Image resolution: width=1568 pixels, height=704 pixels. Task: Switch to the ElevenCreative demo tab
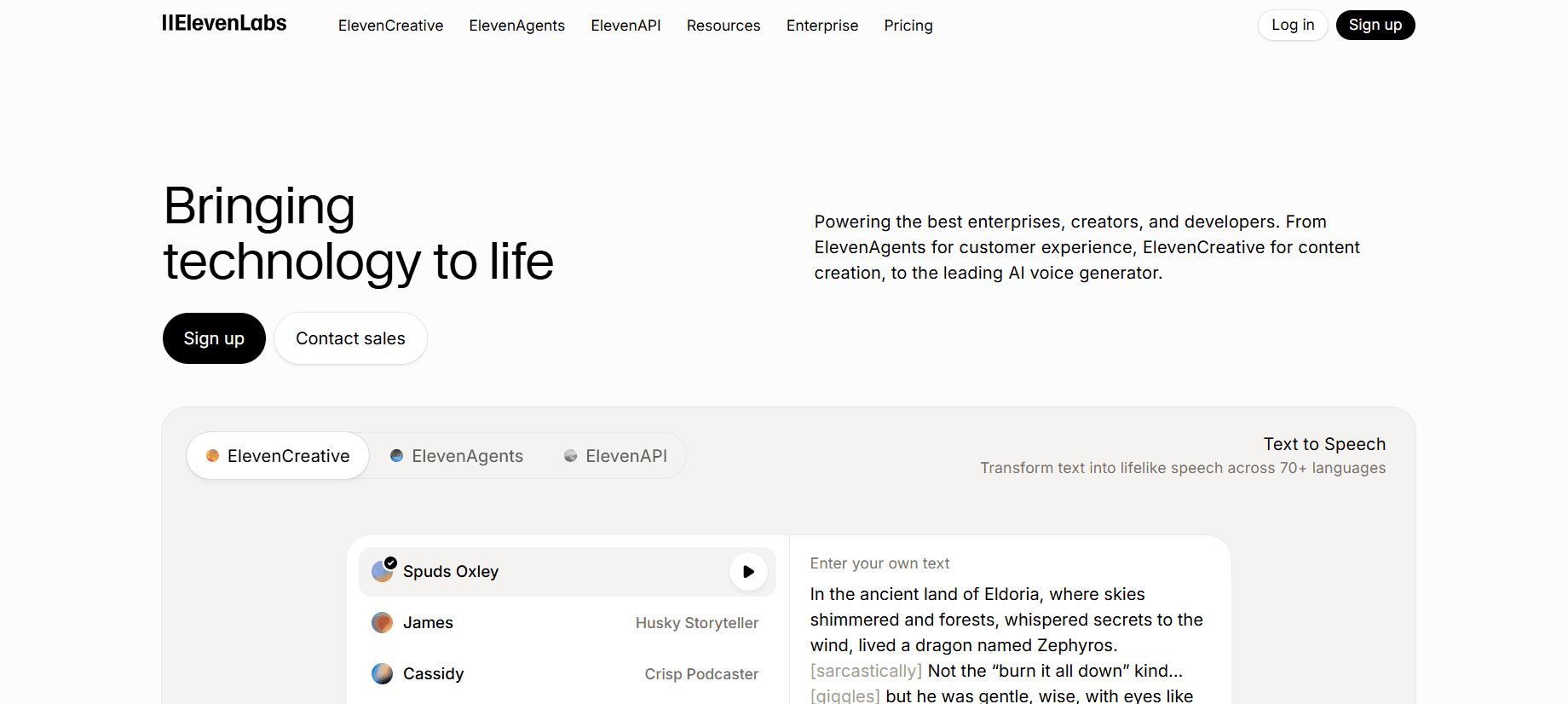[x=278, y=456]
